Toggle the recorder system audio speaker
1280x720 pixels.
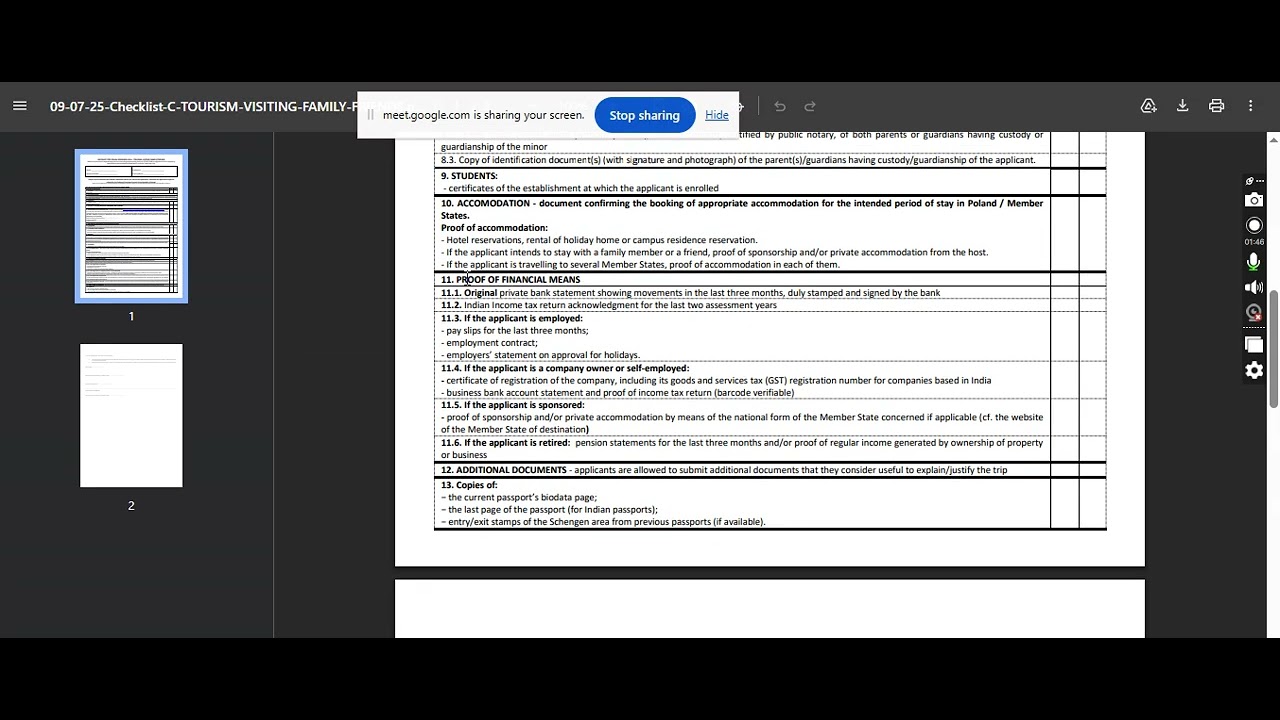1254,288
